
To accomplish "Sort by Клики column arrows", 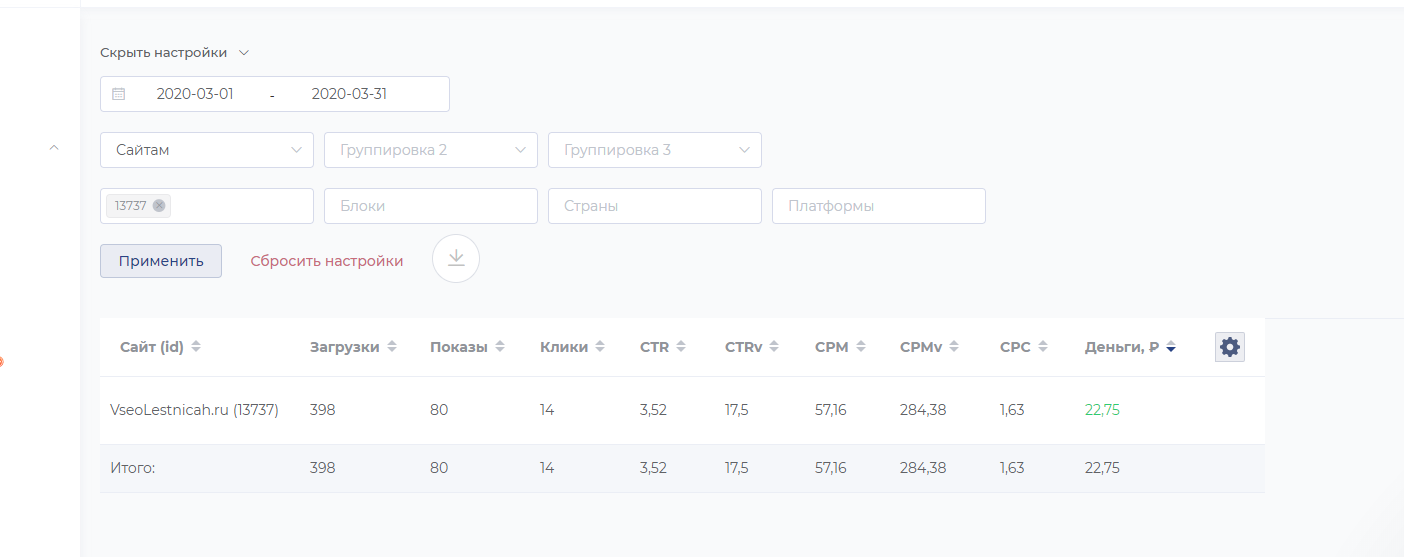I will [600, 347].
